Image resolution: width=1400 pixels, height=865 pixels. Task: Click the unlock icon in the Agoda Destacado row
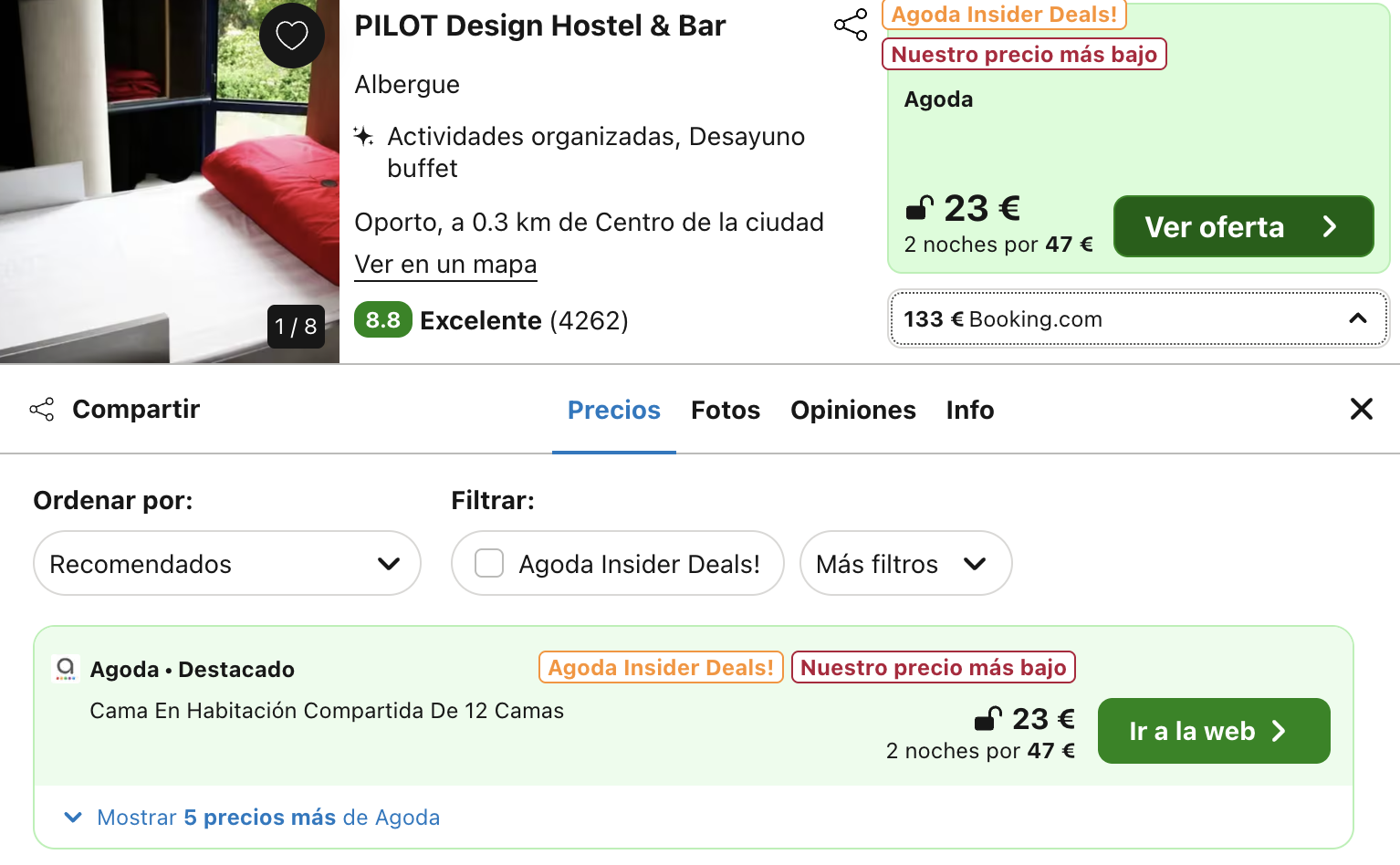tap(988, 719)
